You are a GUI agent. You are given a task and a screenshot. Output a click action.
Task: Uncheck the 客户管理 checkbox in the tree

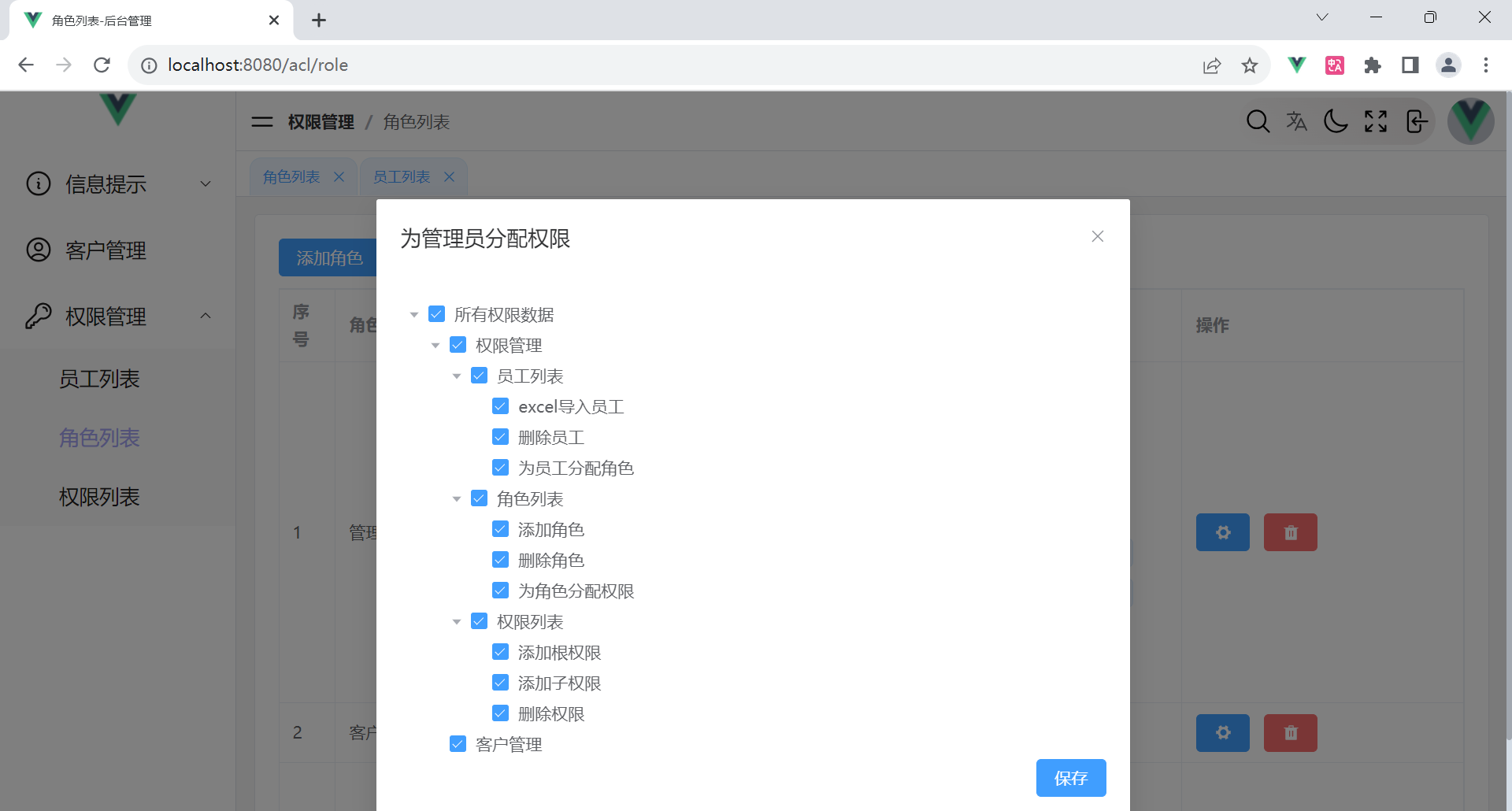[458, 744]
